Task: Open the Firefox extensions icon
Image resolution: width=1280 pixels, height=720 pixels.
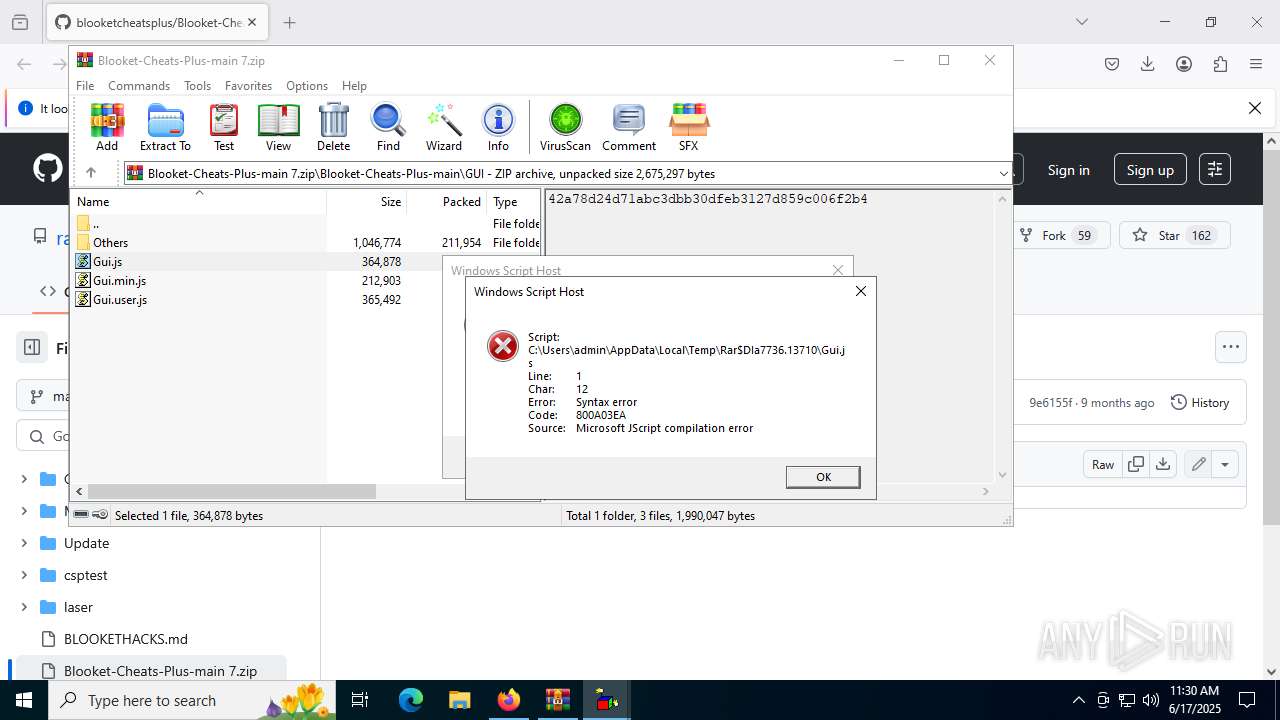Action: pos(1219,64)
